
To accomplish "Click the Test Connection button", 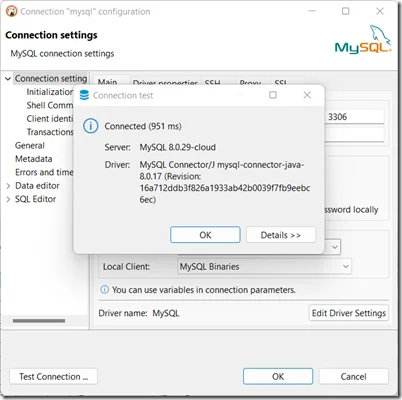I will point(54,377).
